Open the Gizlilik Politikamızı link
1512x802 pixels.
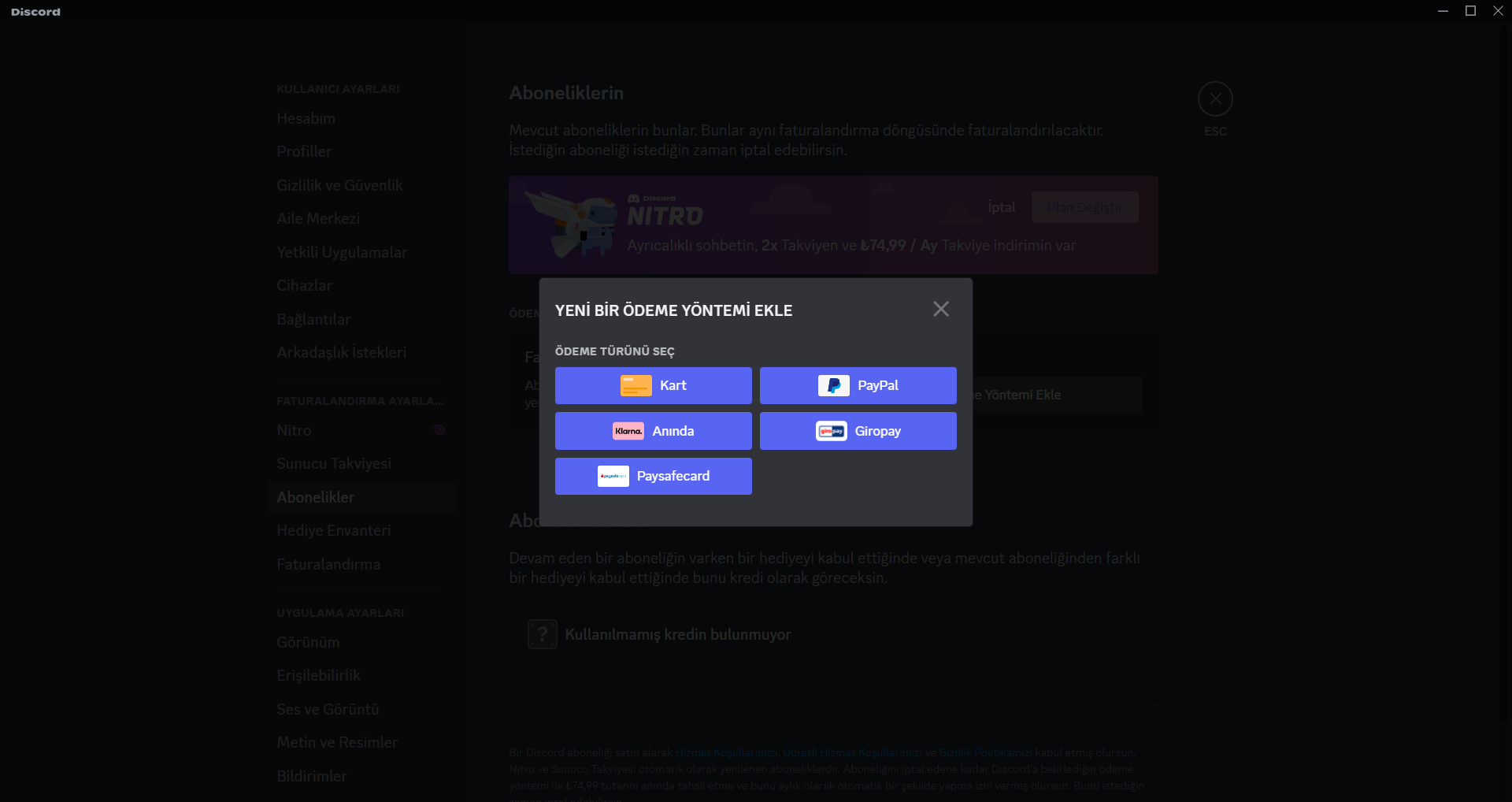985,752
